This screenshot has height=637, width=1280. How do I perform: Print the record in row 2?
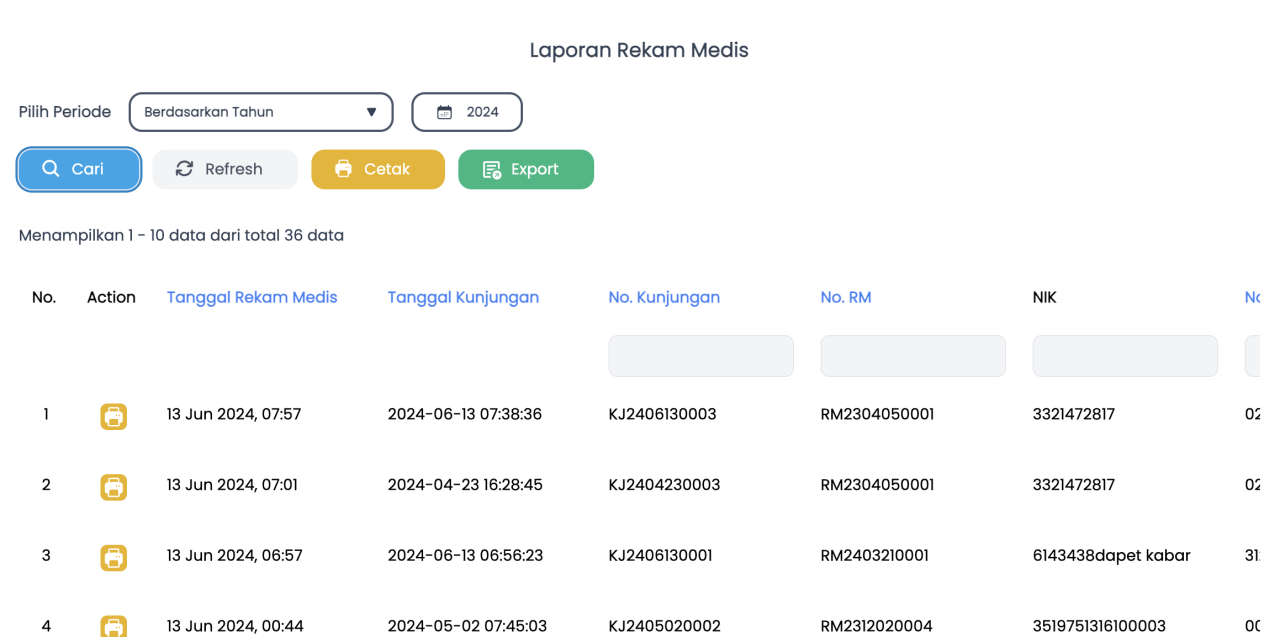(114, 487)
